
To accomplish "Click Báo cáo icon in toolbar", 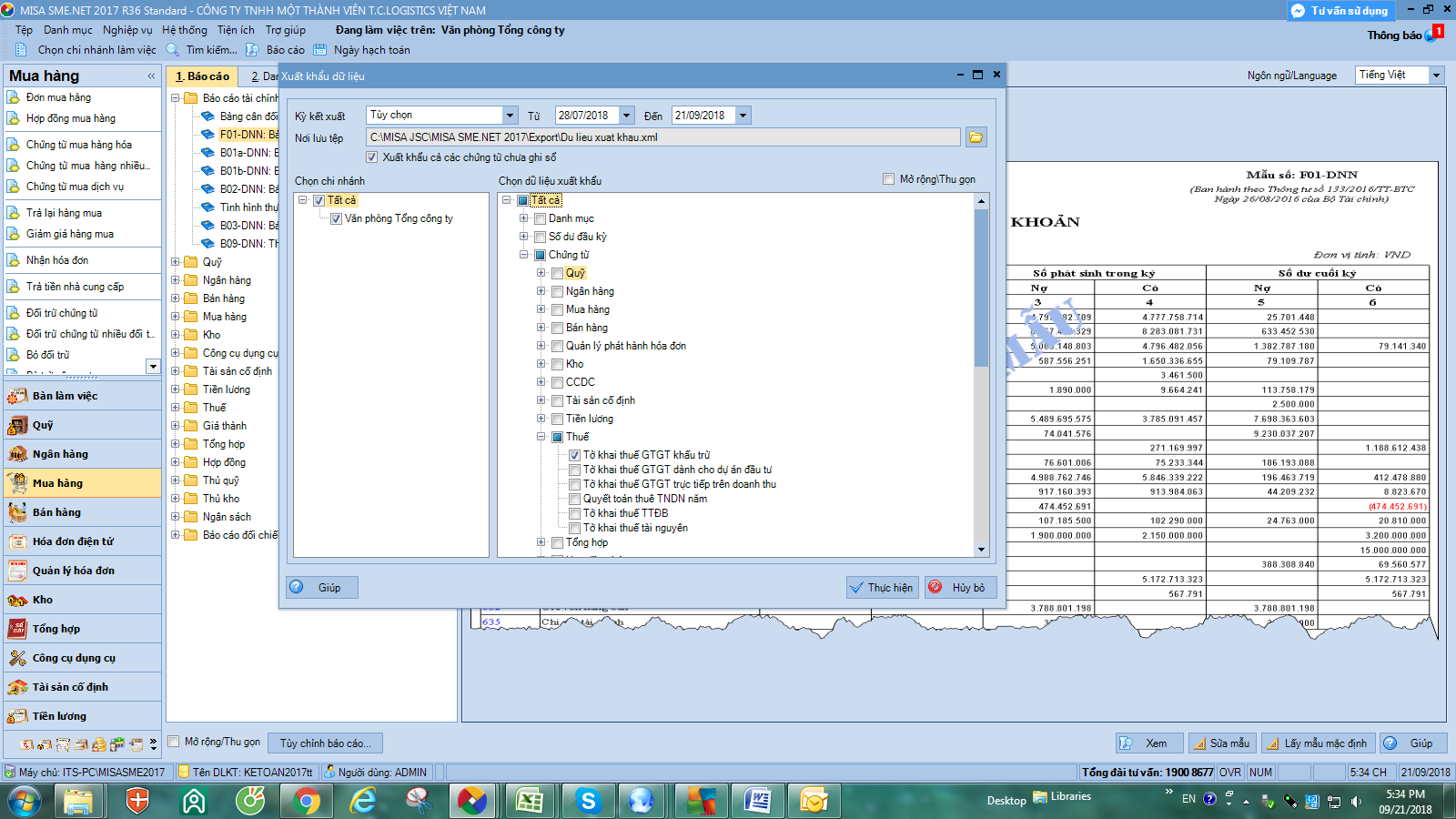I will click(x=252, y=50).
